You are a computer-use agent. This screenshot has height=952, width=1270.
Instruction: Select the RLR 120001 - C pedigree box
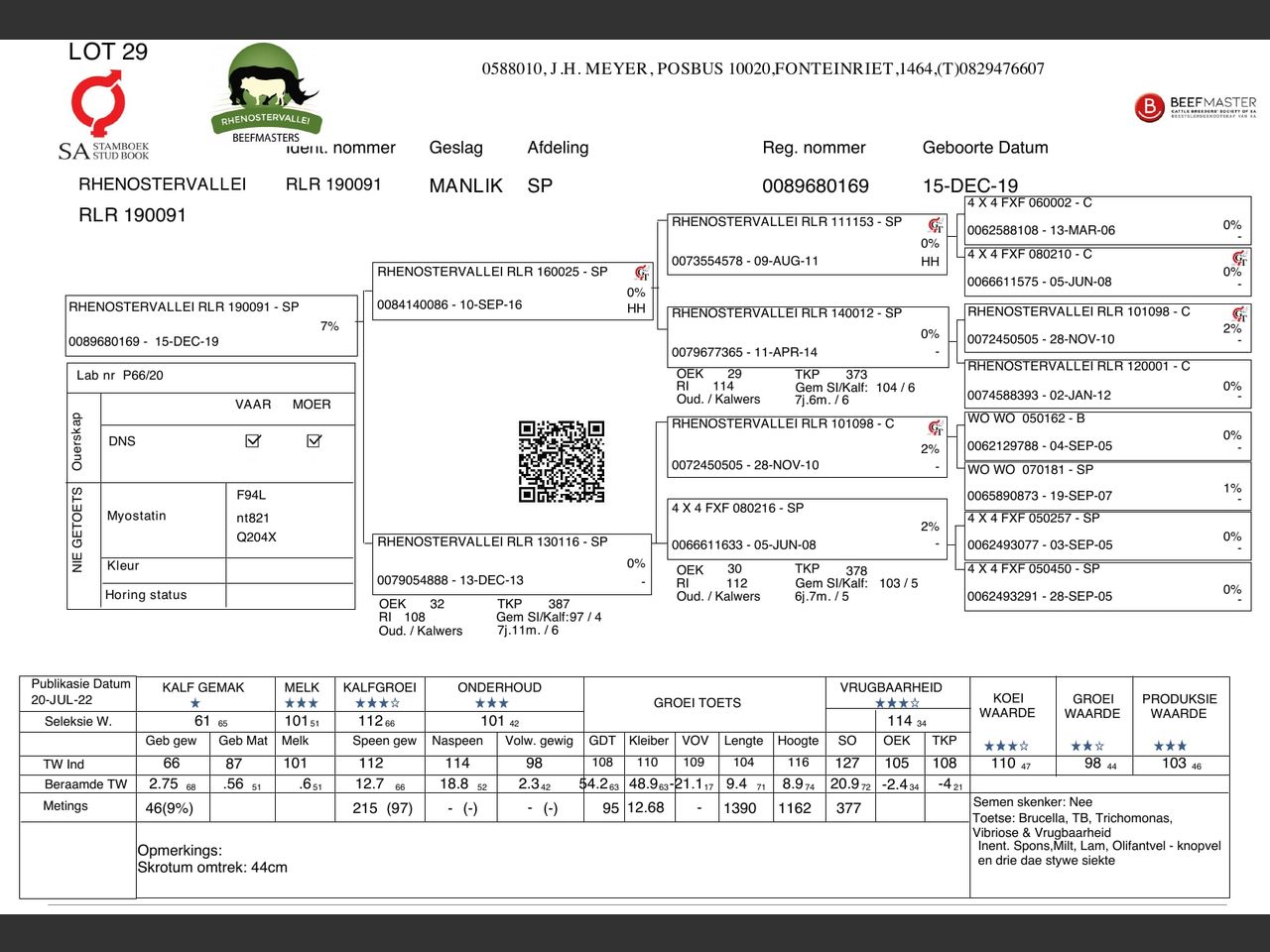1106,382
